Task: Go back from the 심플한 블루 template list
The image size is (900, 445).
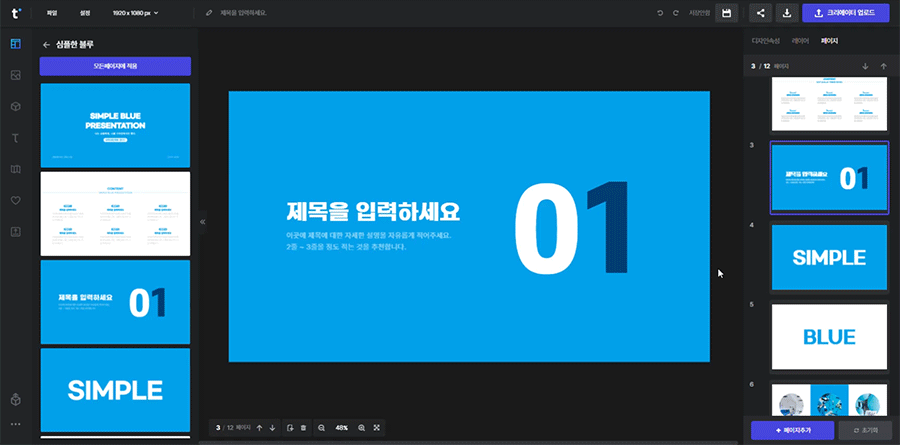Action: [x=46, y=45]
